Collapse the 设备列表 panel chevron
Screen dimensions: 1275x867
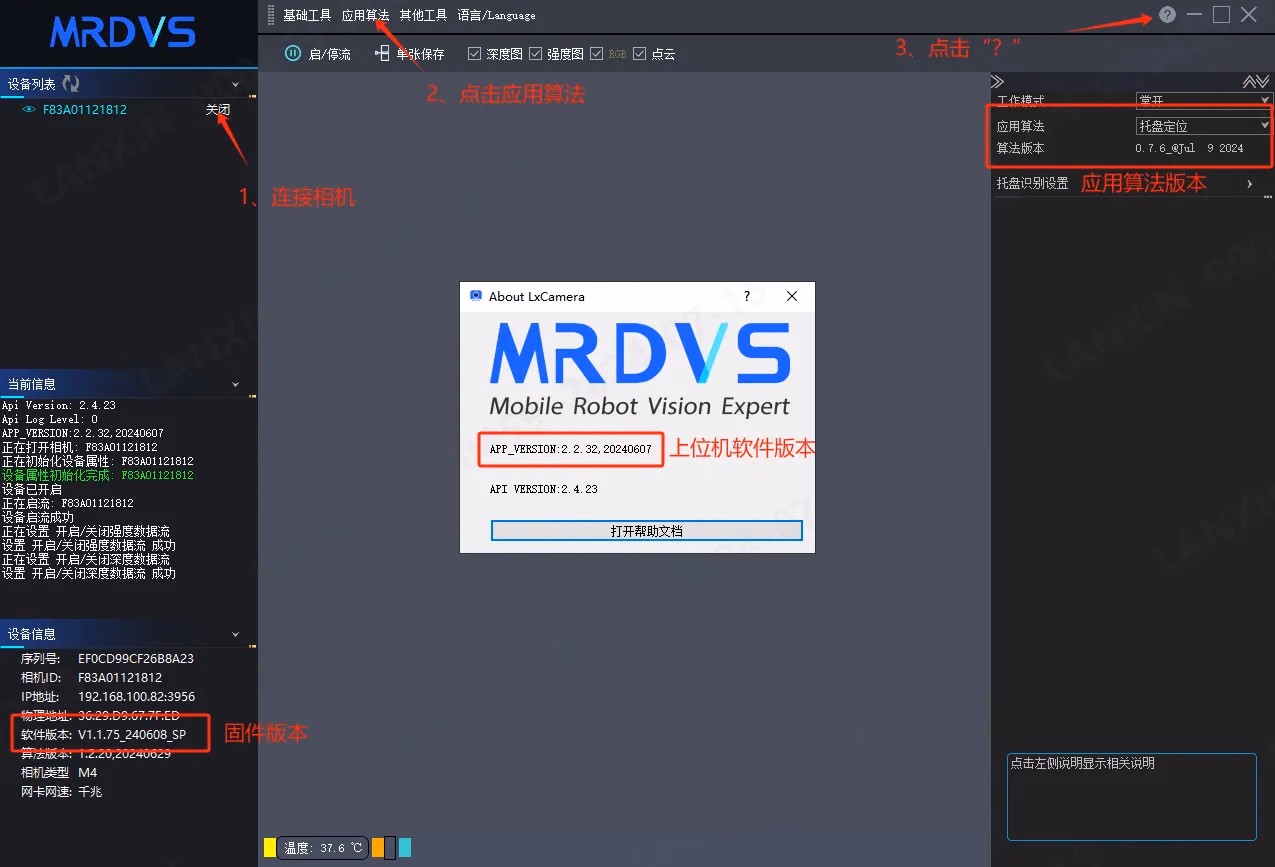(236, 85)
